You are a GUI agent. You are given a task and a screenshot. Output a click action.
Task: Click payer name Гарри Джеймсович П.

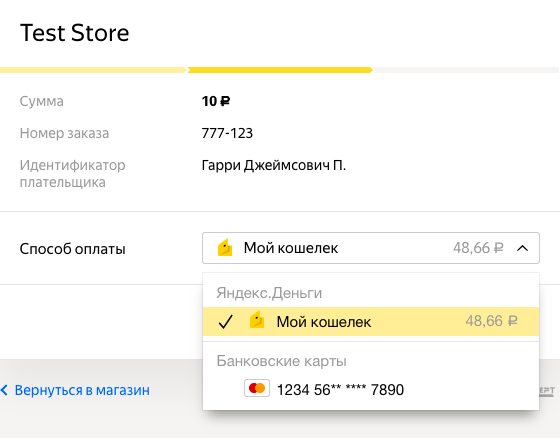point(274,165)
